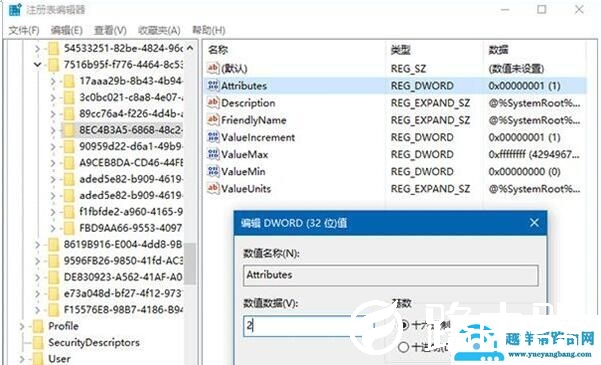The image size is (601, 365).
Task: Expand the 89cc76a4-f226-4d4b subkey
Action: click(53, 114)
